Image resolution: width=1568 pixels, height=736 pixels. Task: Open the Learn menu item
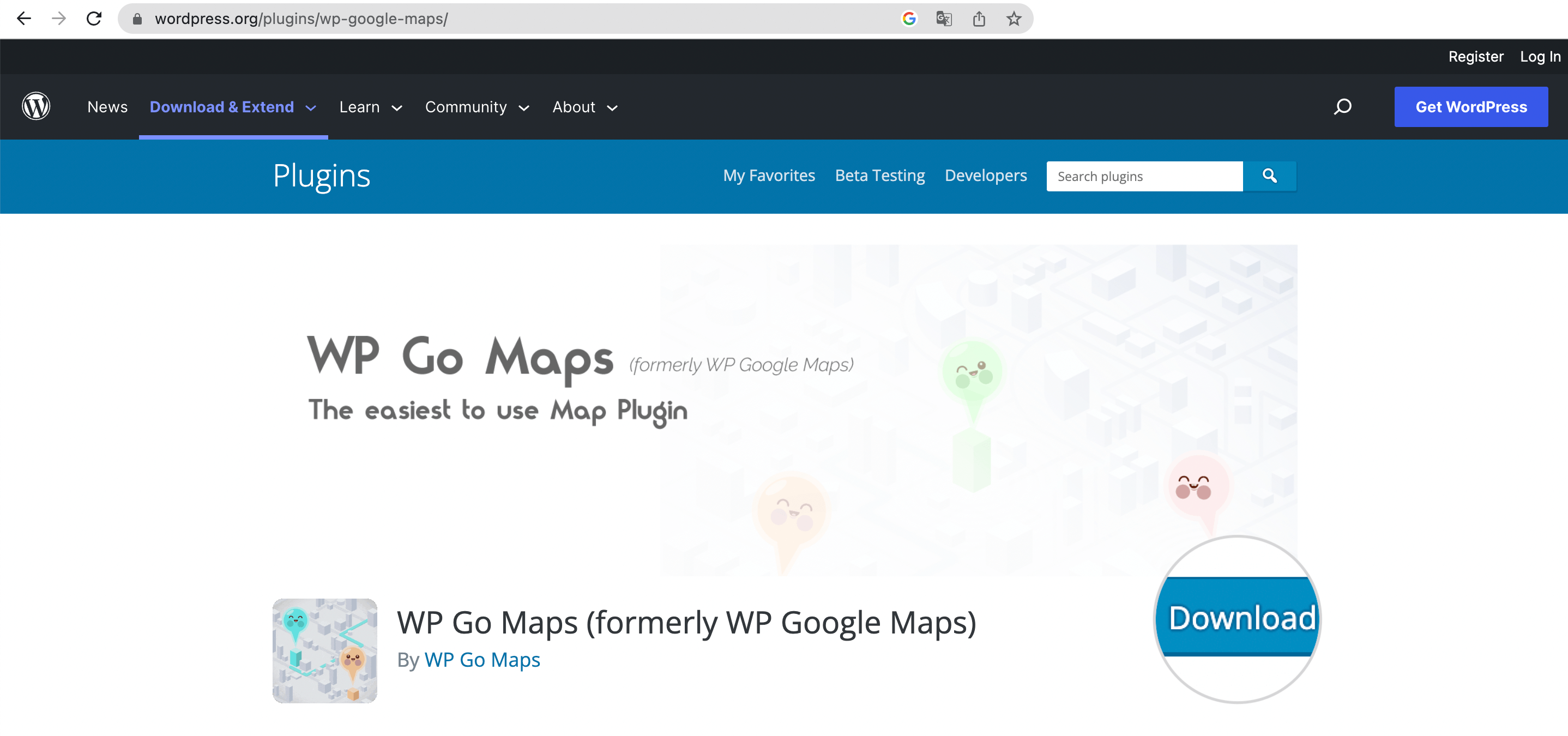click(x=359, y=107)
